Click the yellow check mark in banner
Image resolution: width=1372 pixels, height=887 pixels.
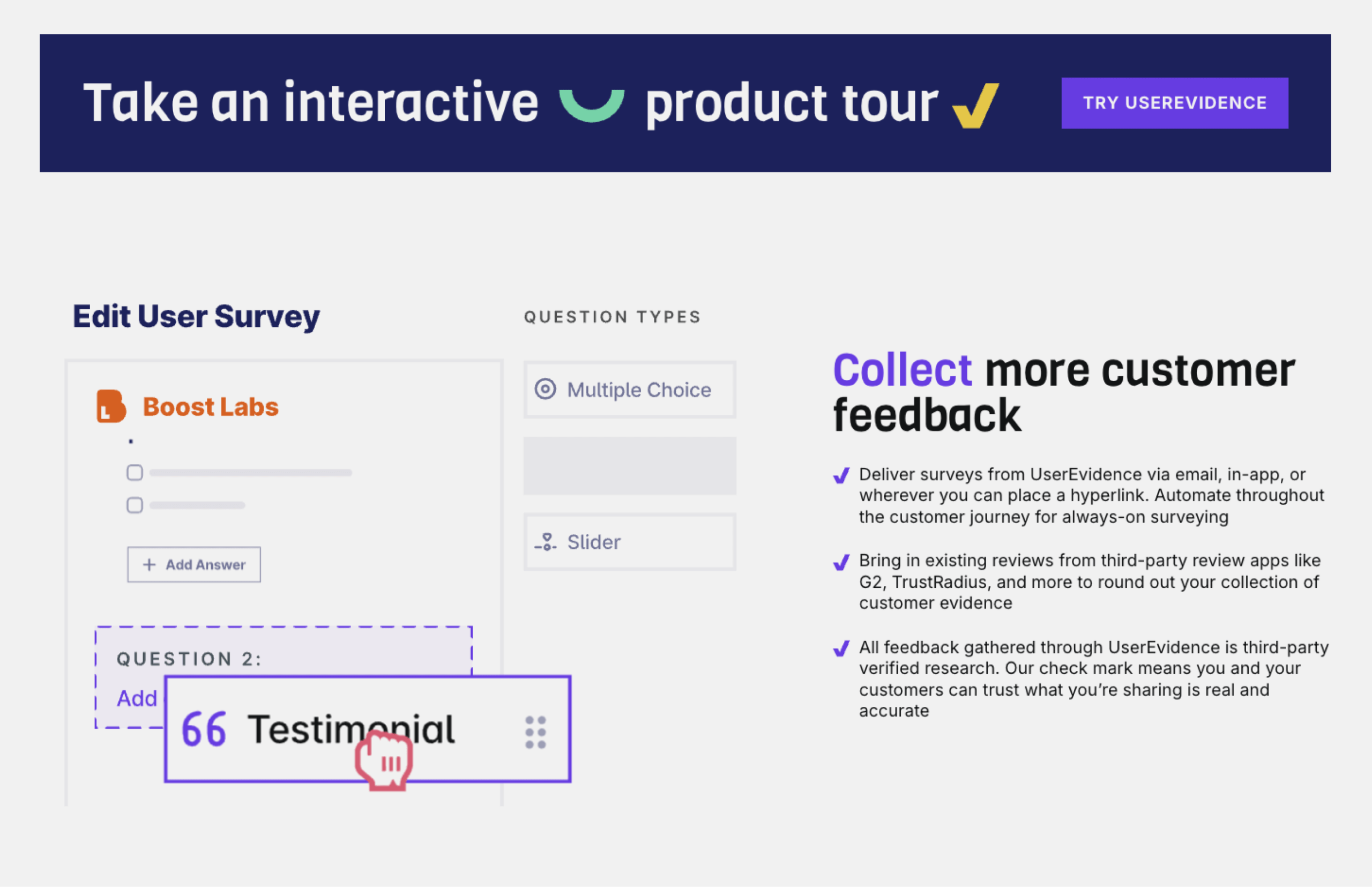(x=975, y=106)
